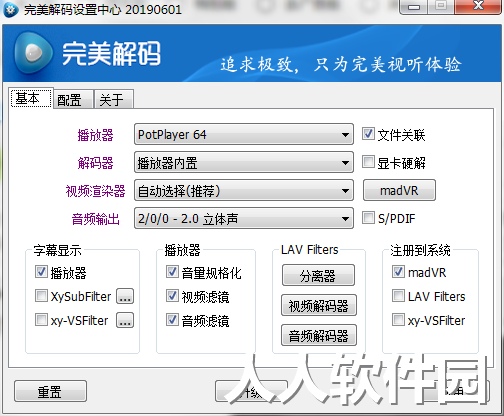This screenshot has width=504, height=416.
Task: Open LAV Filters 分离器 settings
Action: (x=318, y=275)
